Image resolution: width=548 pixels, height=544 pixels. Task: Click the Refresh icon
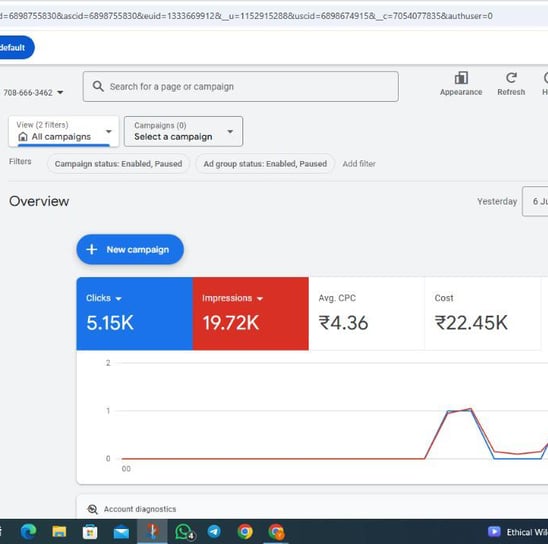511,78
